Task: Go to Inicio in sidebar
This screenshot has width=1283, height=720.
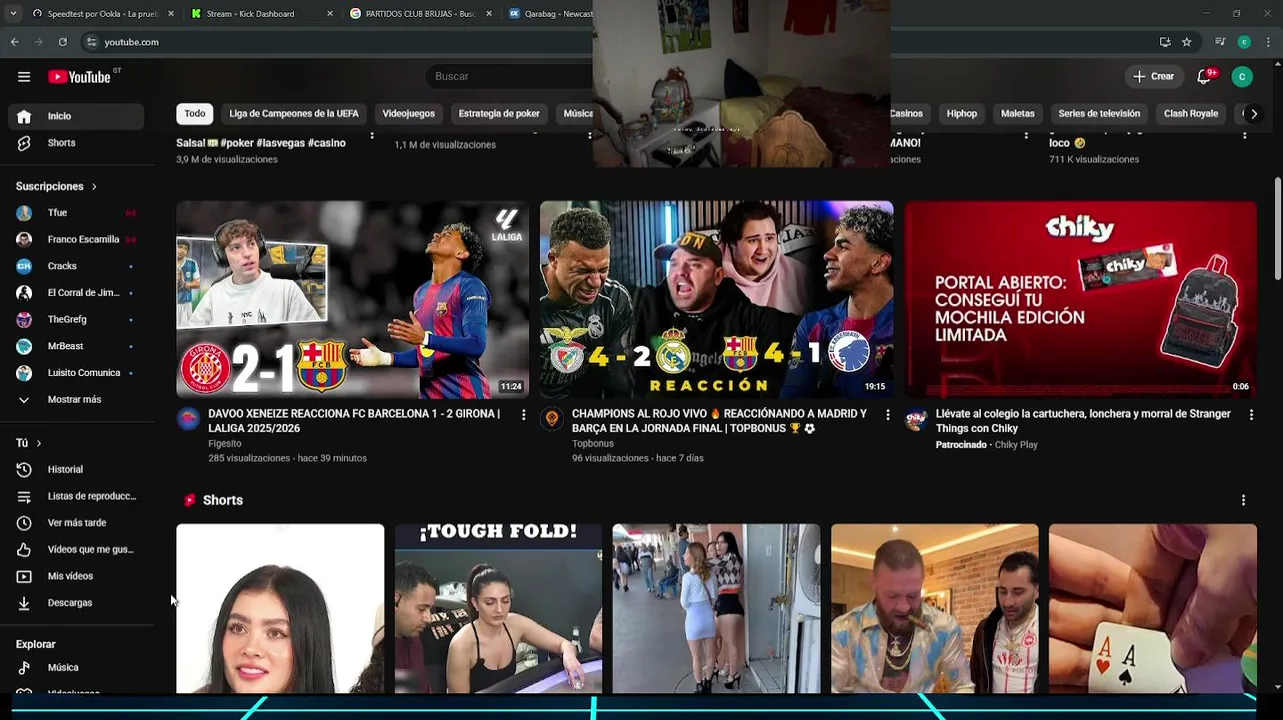Action: 76,116
